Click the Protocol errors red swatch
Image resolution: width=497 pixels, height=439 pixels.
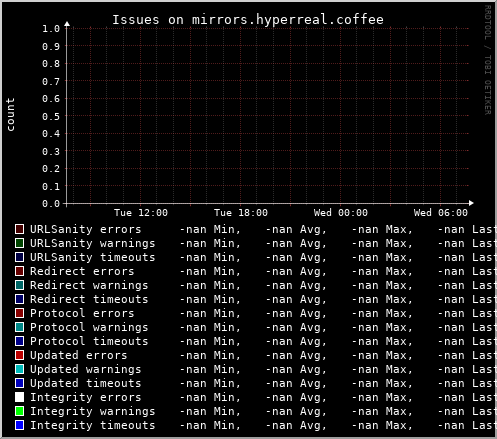coord(19,313)
